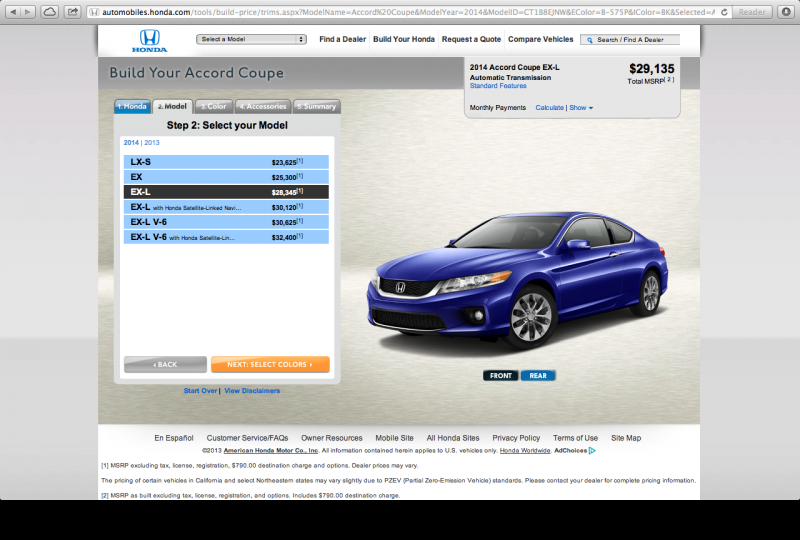The image size is (800, 540).
Task: Open the View Disclaimers link
Action: [x=252, y=391]
